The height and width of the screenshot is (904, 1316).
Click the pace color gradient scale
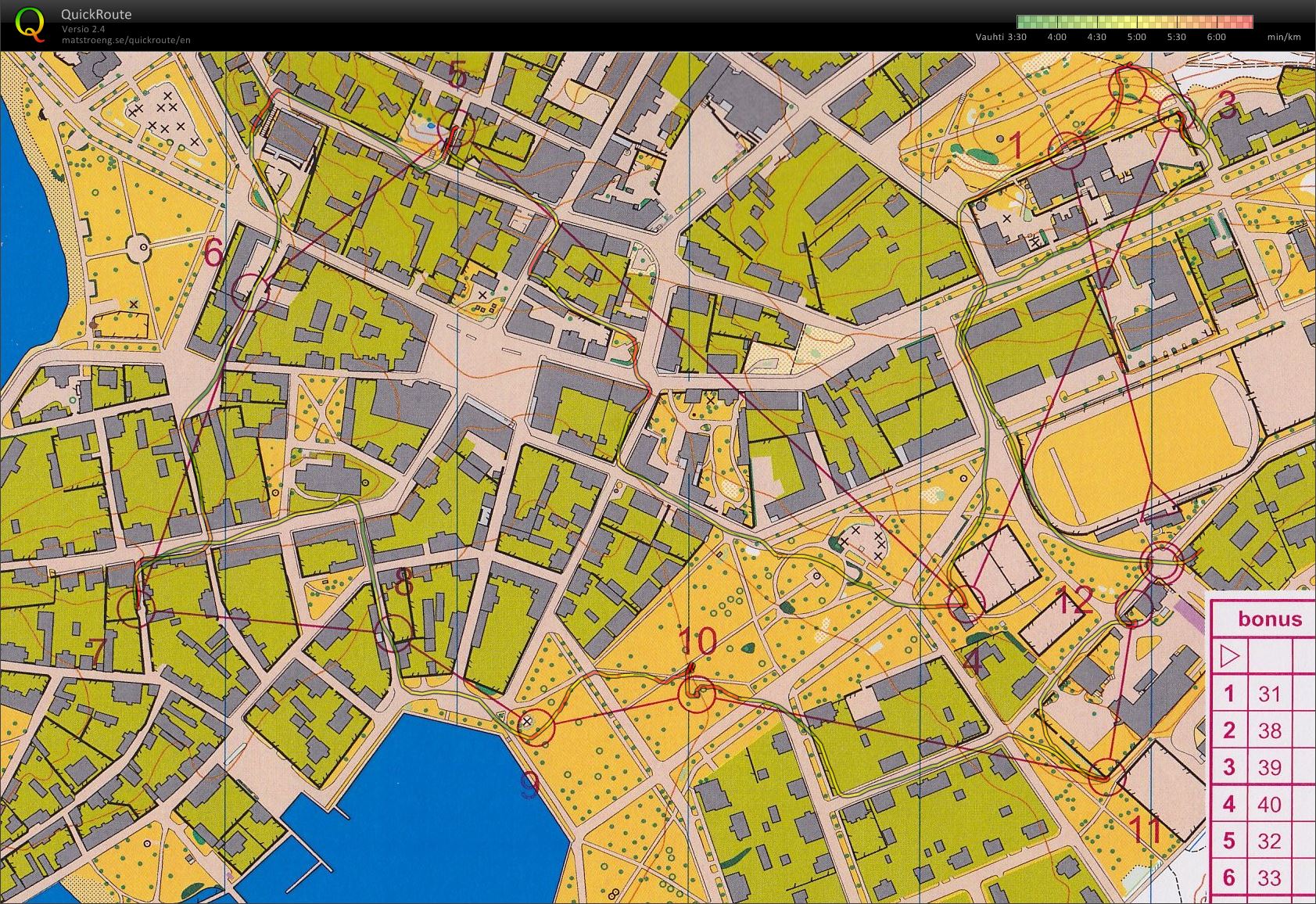coord(1135,22)
